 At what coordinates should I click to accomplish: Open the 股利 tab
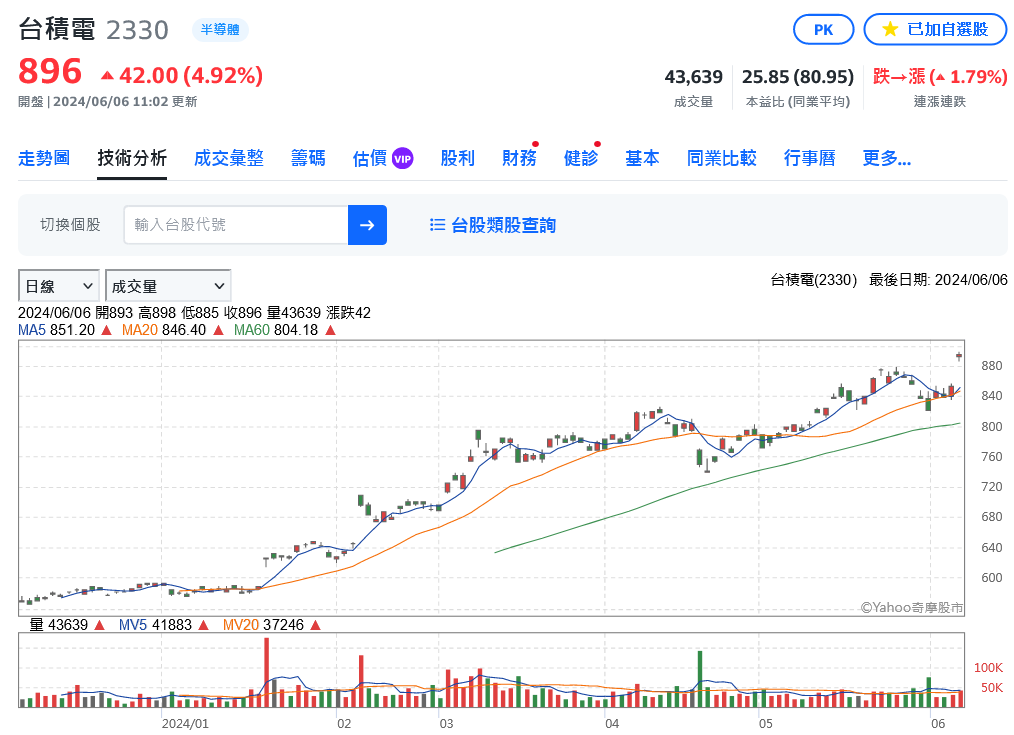click(x=457, y=158)
